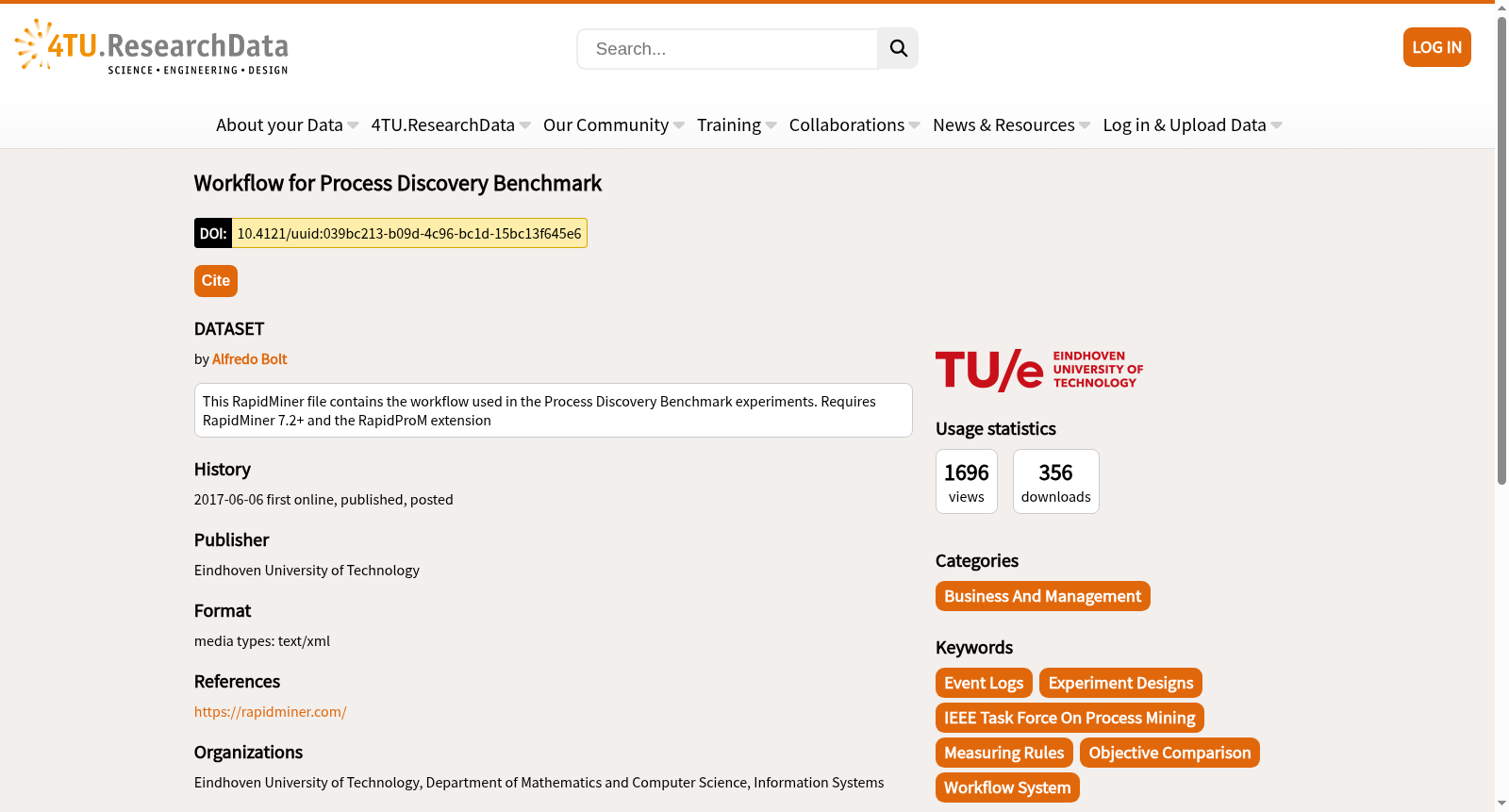Viewport: 1509px width, 812px height.
Task: Select the Event Logs keyword
Action: click(x=984, y=683)
